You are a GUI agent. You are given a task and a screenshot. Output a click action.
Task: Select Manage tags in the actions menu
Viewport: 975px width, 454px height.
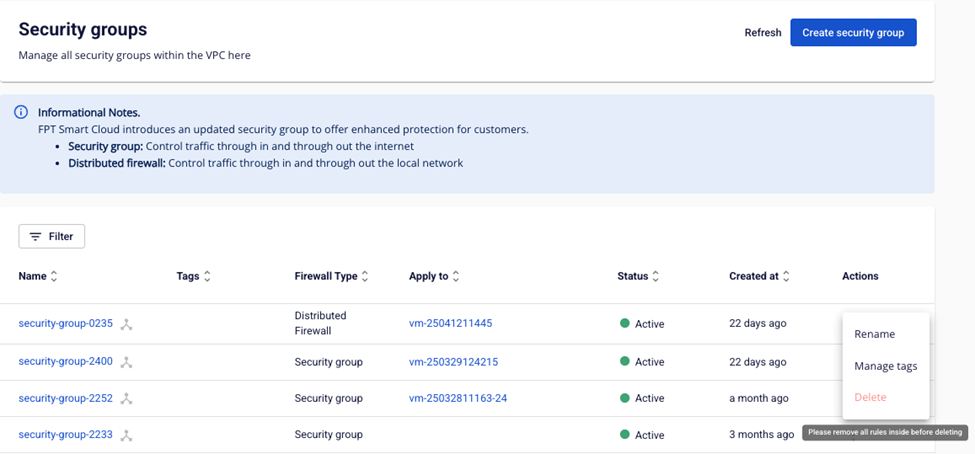(885, 366)
